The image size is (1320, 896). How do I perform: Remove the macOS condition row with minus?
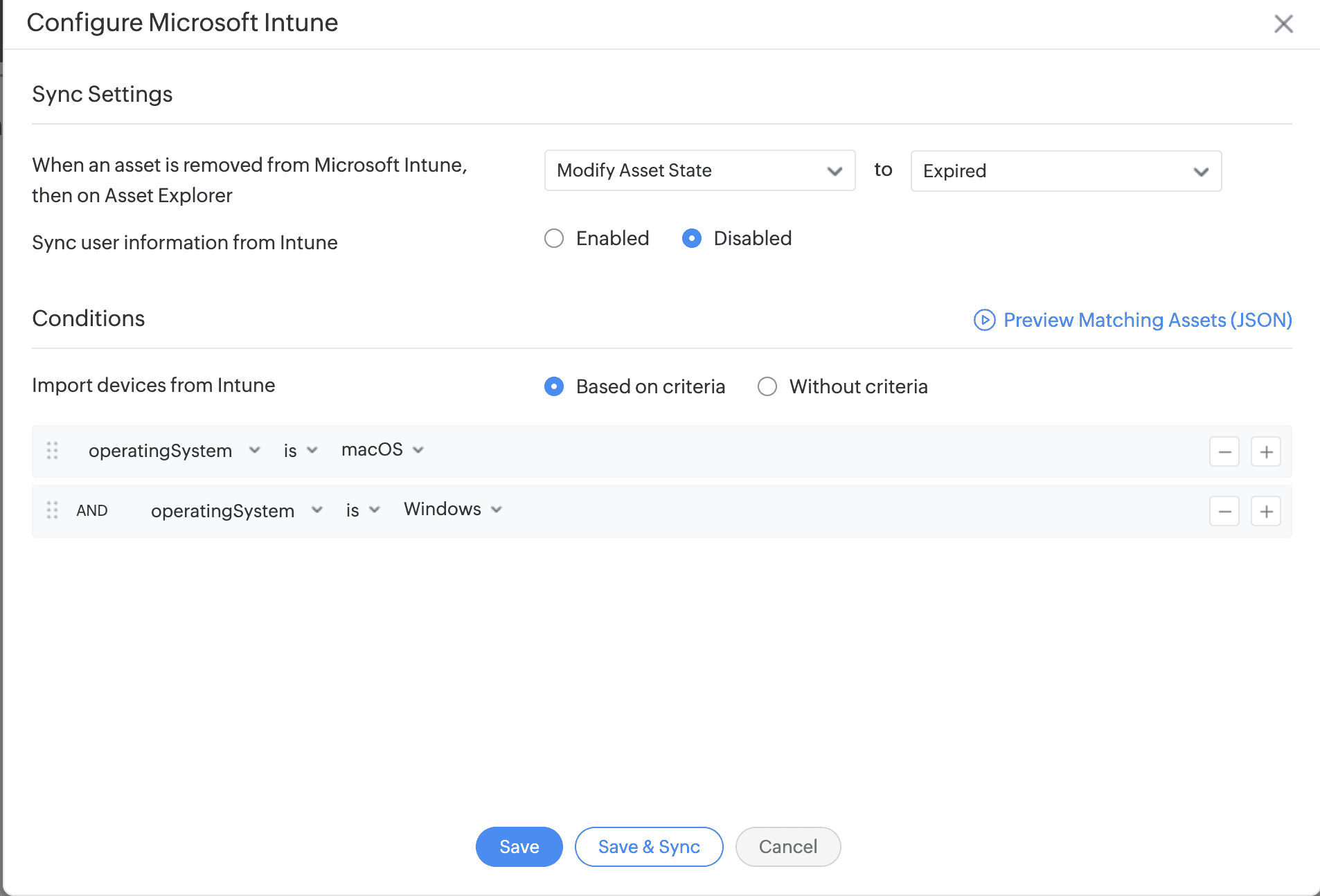[x=1224, y=452]
